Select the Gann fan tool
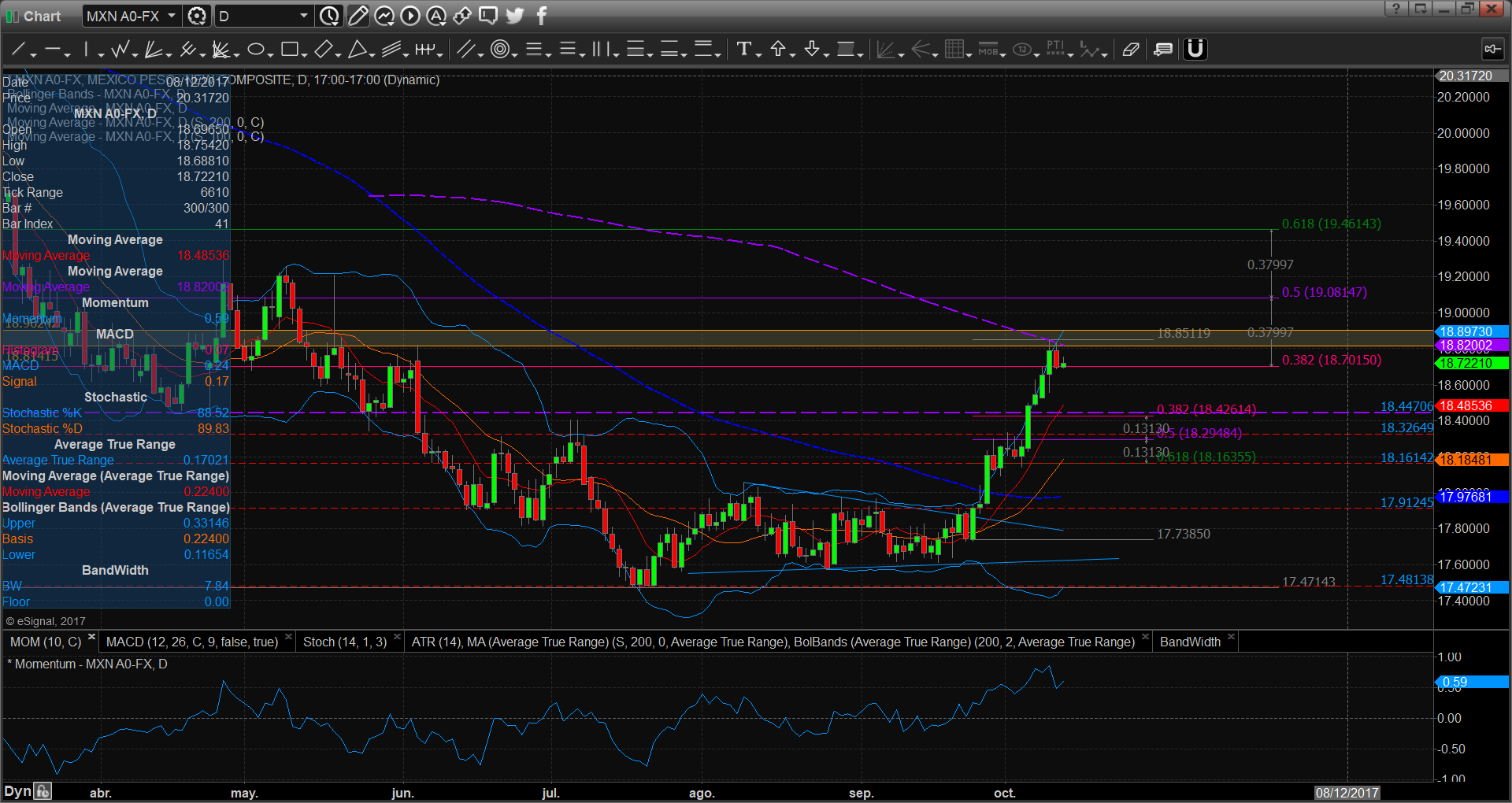This screenshot has width=1512, height=803. coord(154,50)
